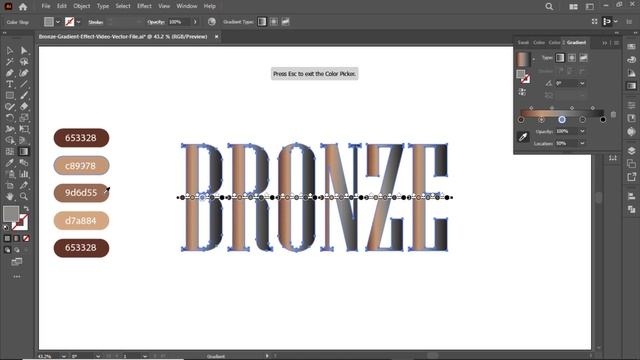
Task: Open Layers panel icon in dock
Action: point(631,150)
